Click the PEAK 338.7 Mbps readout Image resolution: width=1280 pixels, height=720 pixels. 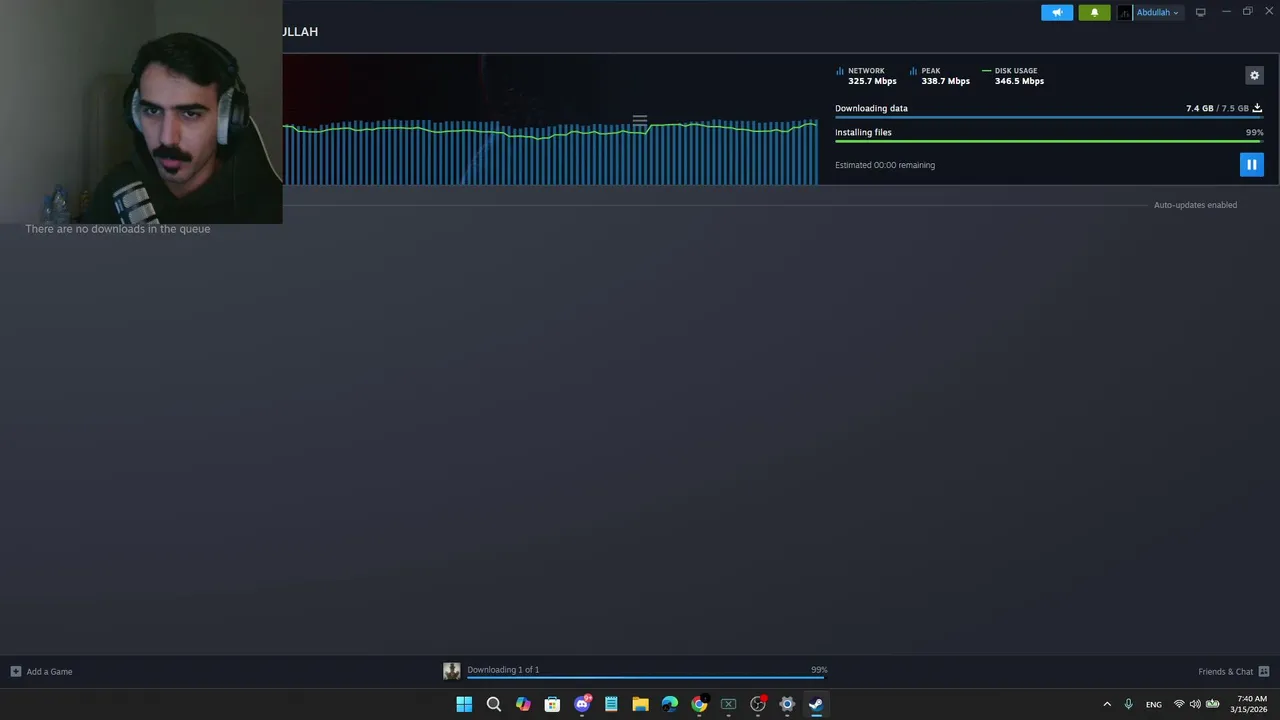pyautogui.click(x=940, y=76)
